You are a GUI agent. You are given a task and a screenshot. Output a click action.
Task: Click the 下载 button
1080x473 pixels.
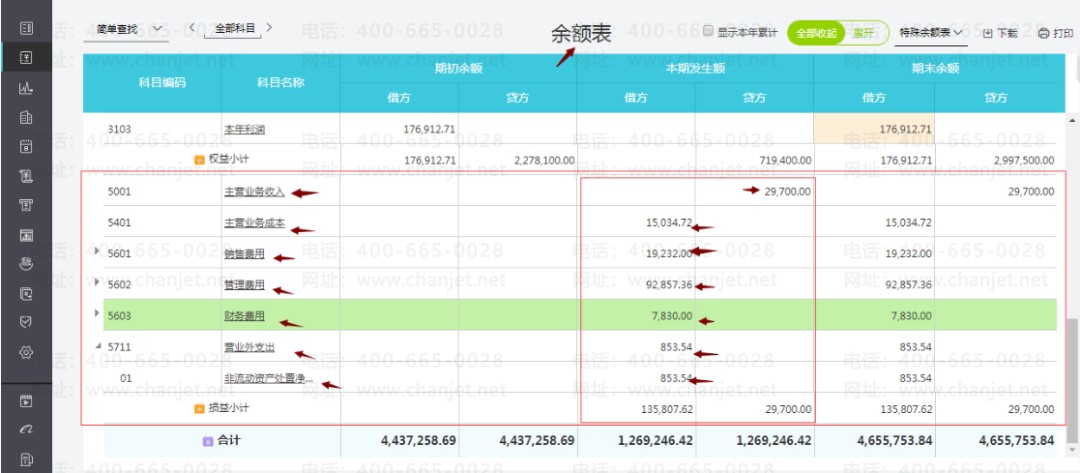click(x=999, y=33)
